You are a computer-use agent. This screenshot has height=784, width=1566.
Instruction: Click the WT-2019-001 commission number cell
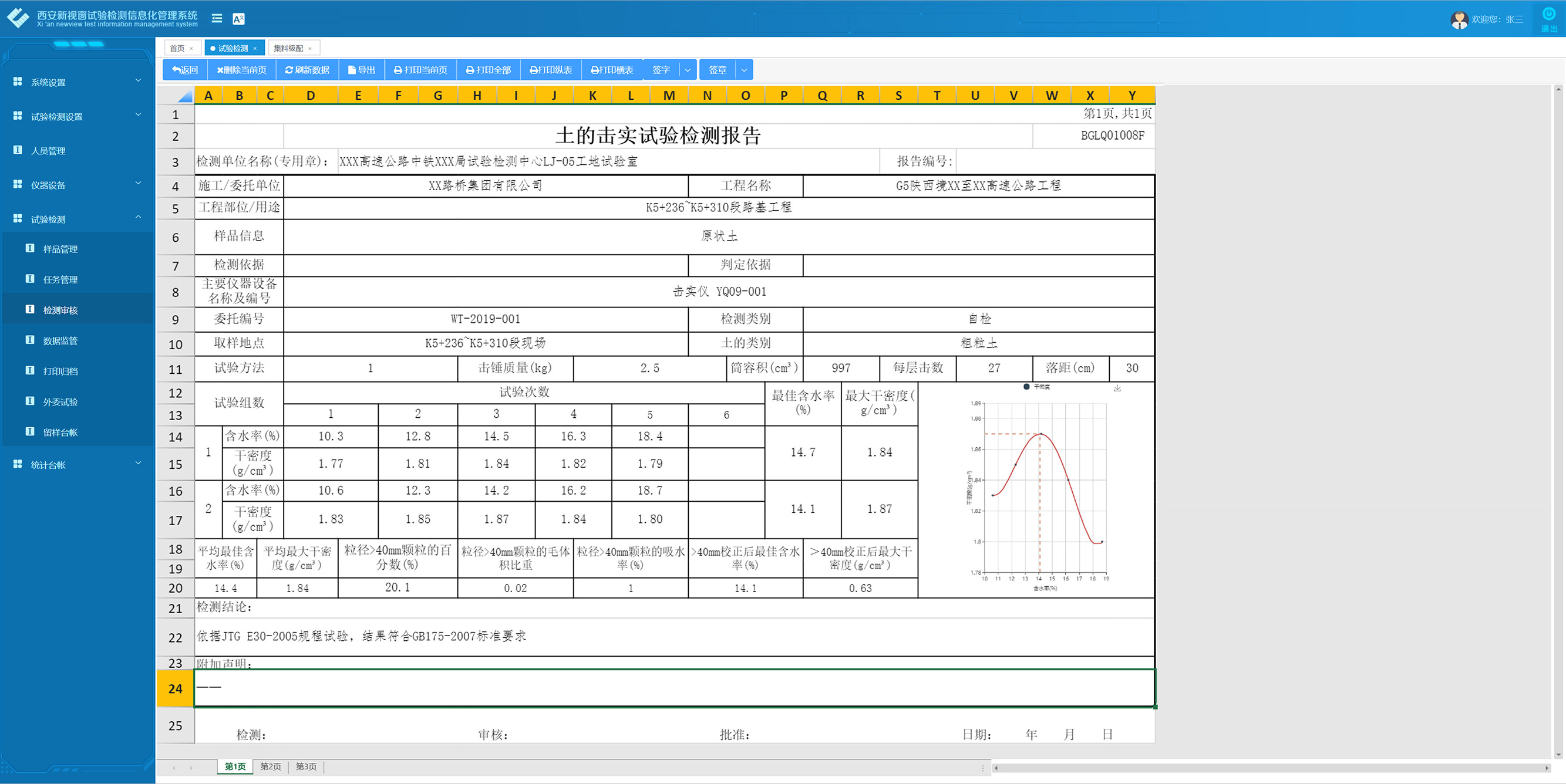point(486,319)
